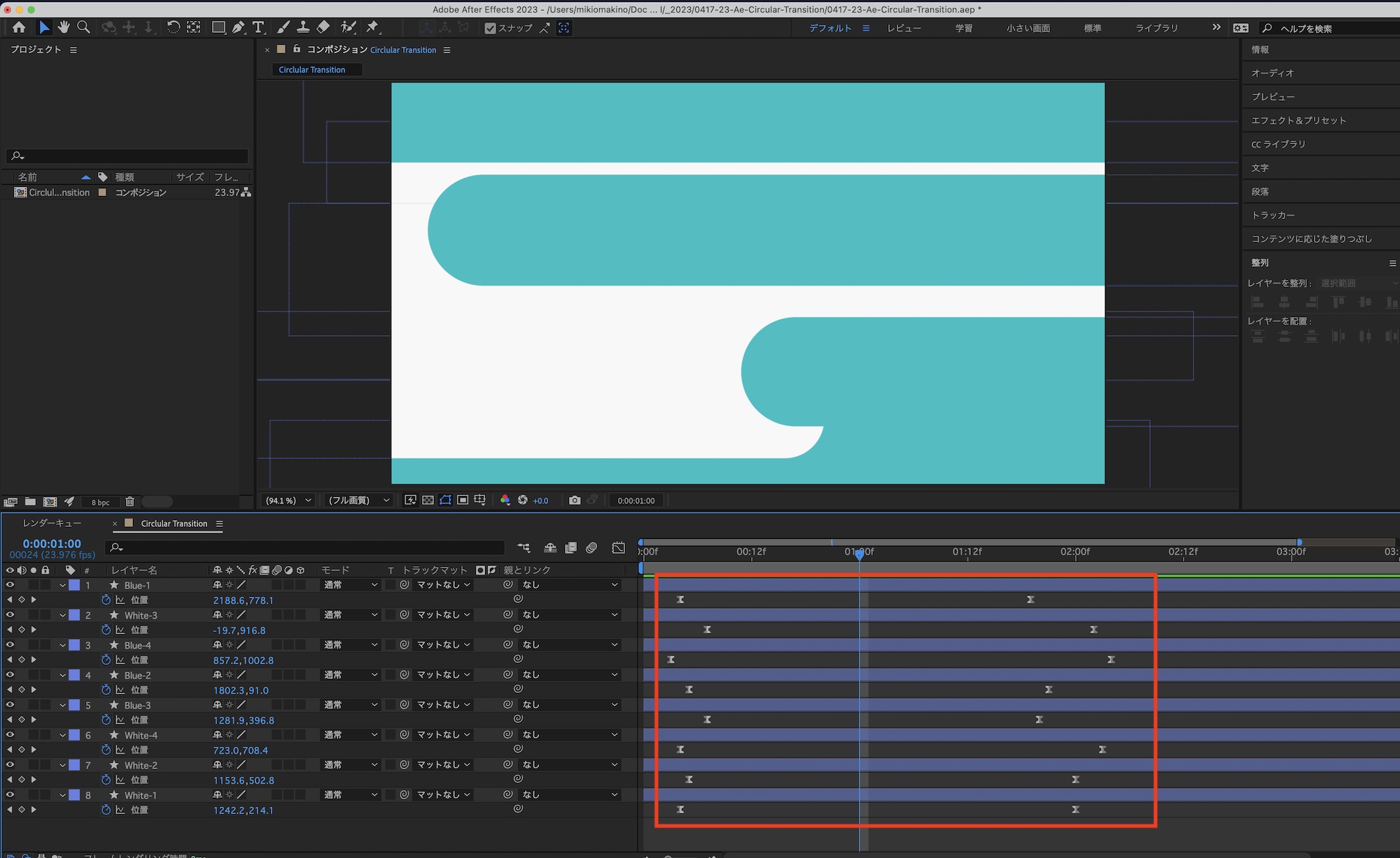Open the レンダーキュー tab
Viewport: 1400px width, 858px height.
tap(52, 523)
